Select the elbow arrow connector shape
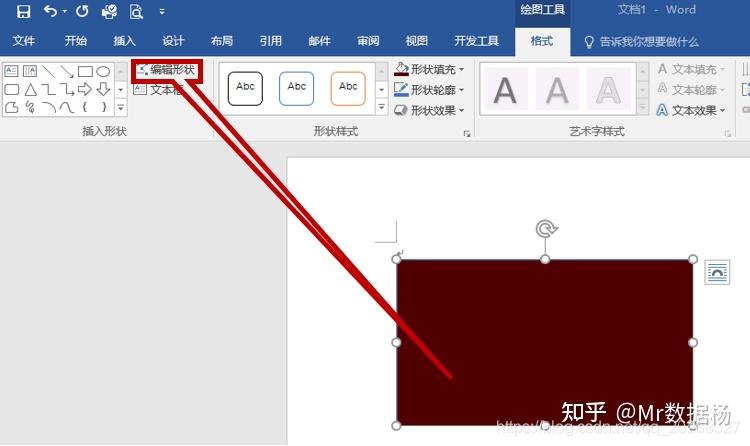The width and height of the screenshot is (750, 446). [66, 89]
